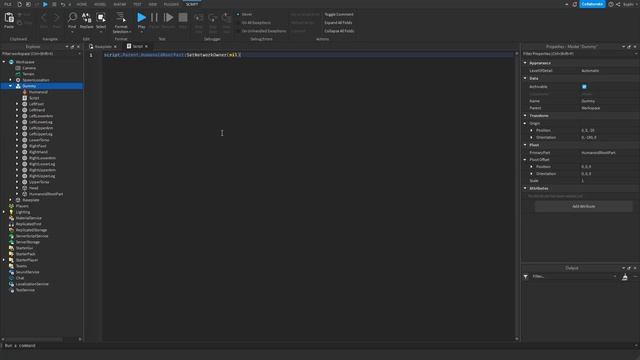Click the Back navigate arrow
The image size is (640, 360).
coord(44,18)
